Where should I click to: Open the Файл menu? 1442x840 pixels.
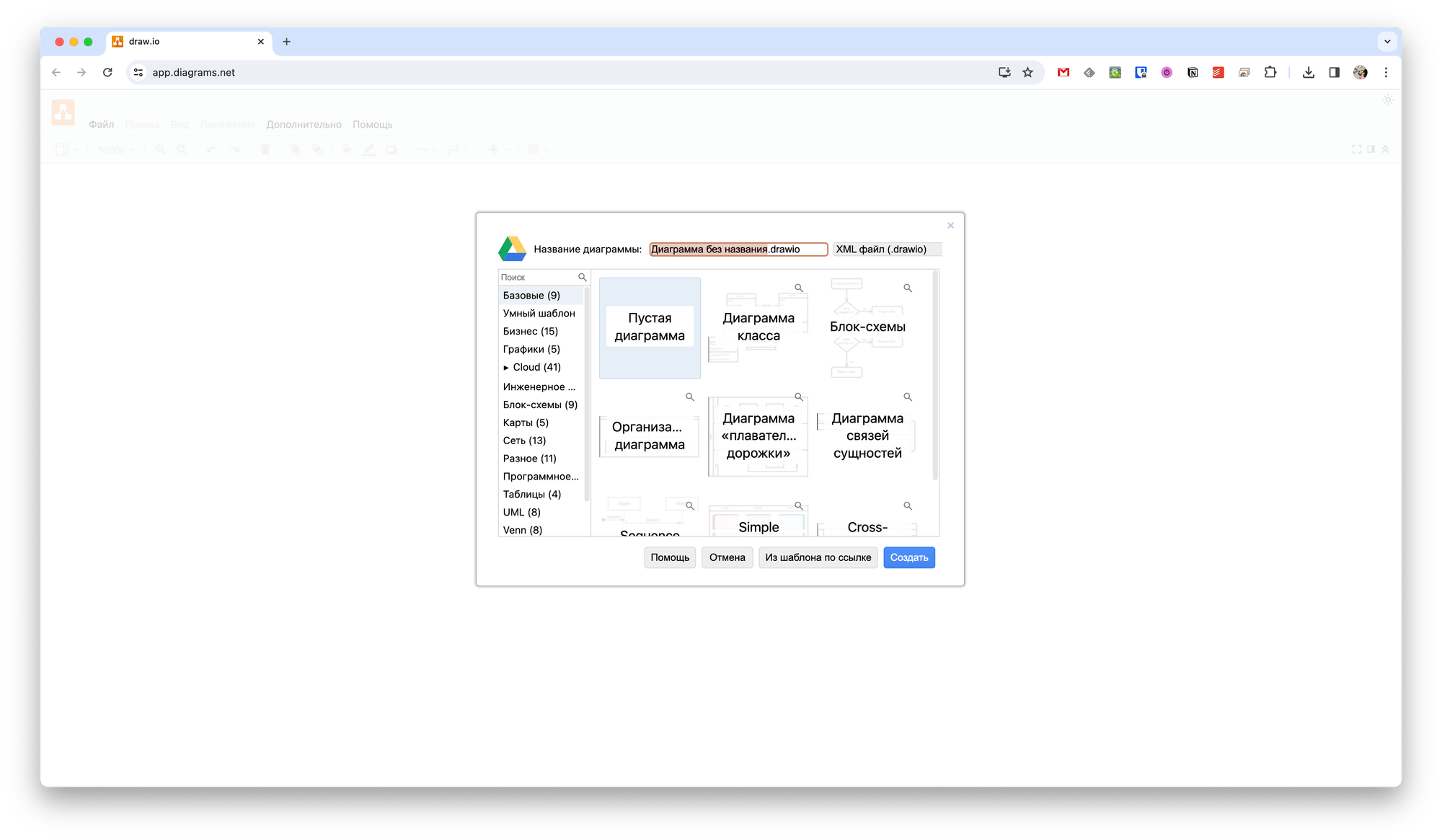101,124
